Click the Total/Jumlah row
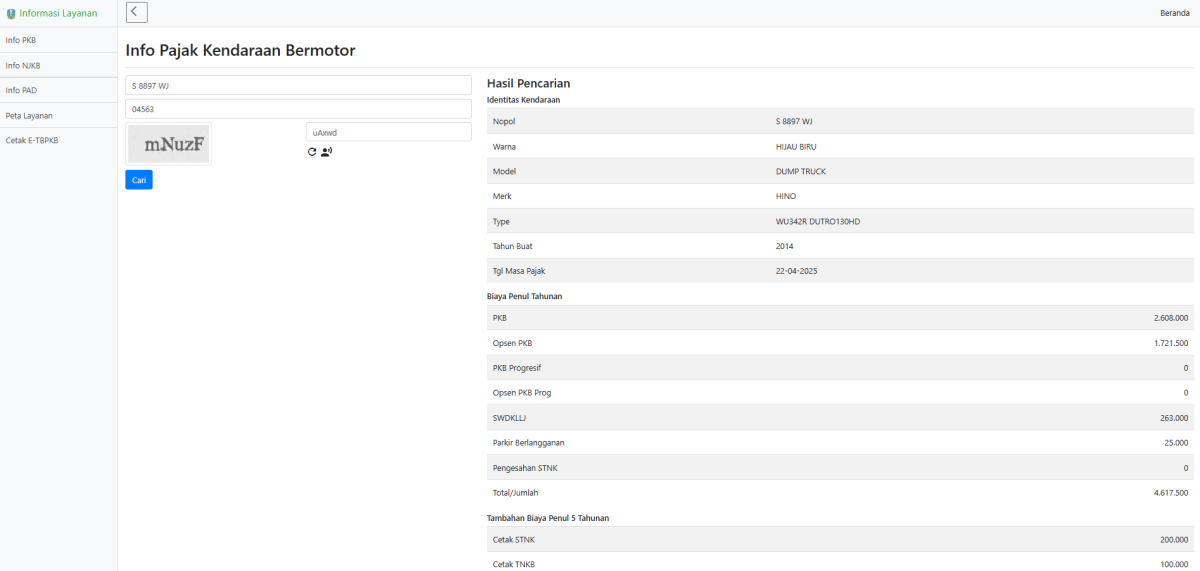 [x=839, y=492]
